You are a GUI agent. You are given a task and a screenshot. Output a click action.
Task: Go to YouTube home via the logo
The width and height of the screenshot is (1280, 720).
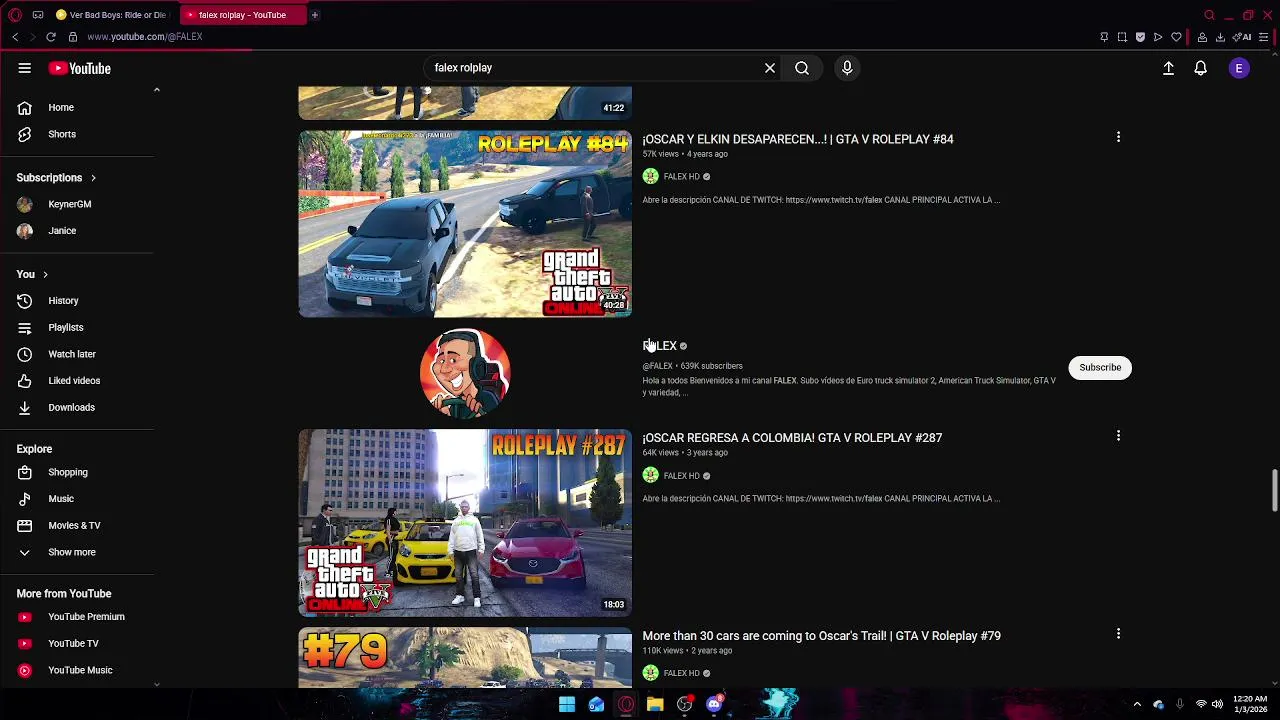coord(79,68)
